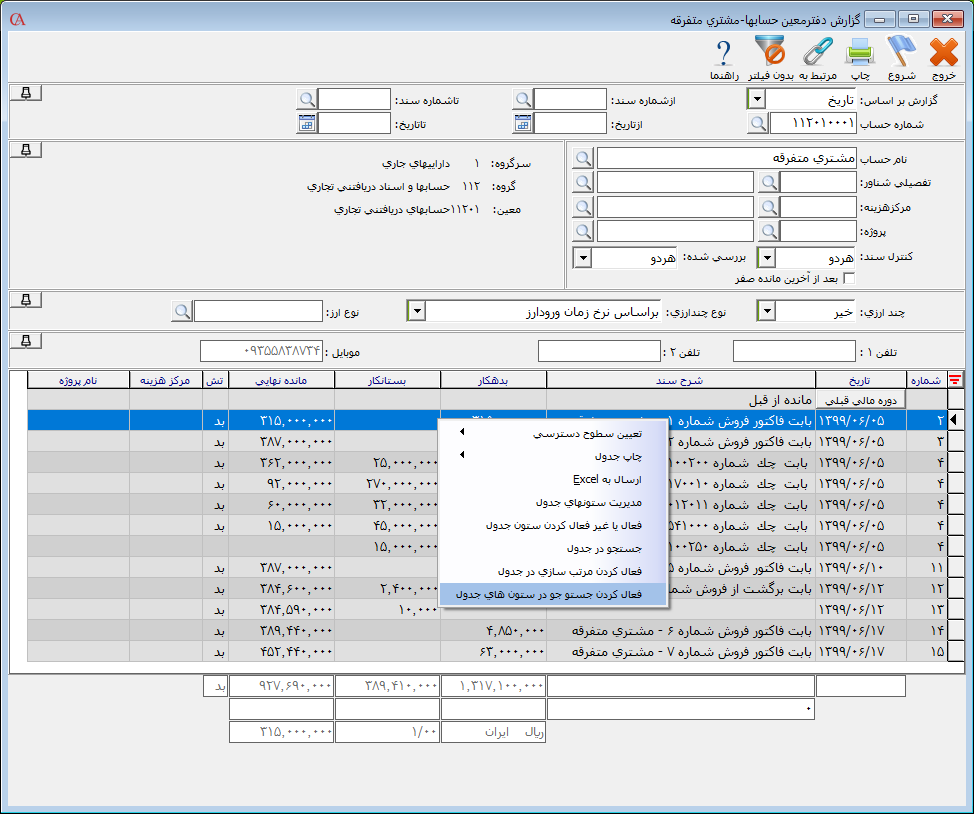Click the شروع (Start) flag icon
The width and height of the screenshot is (974, 814).
point(902,52)
